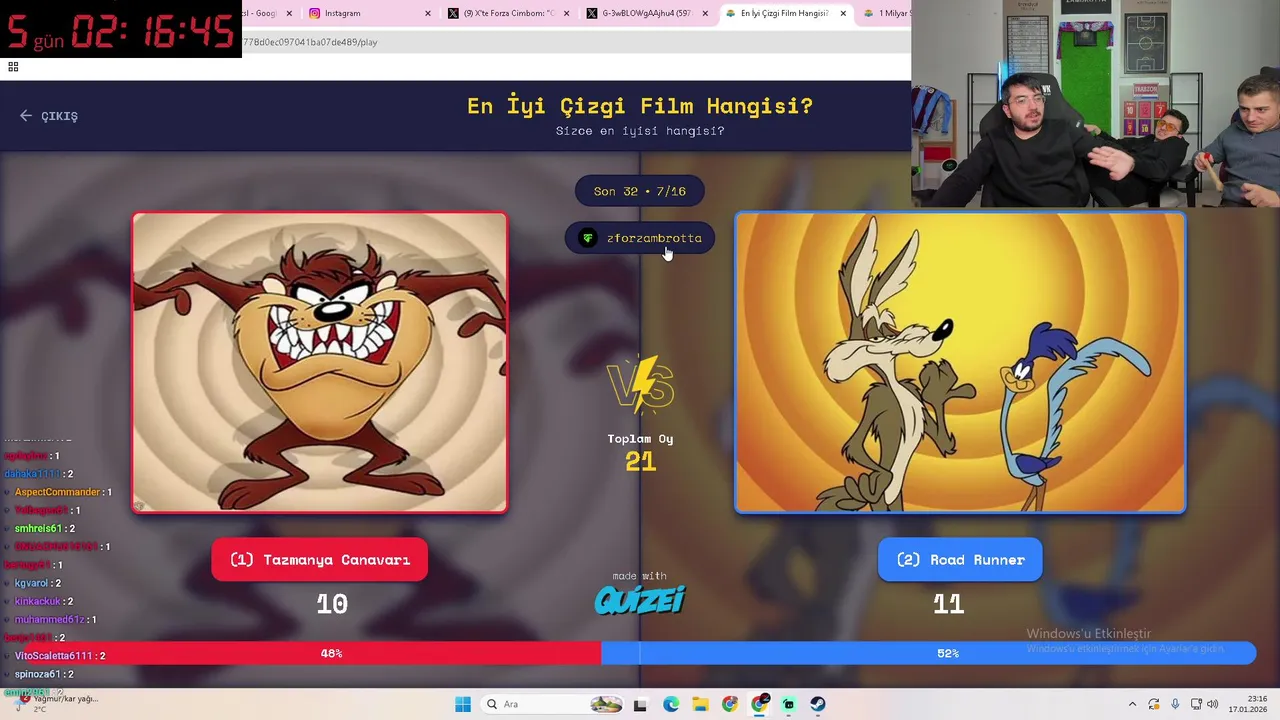Click chat user kgvarol
The height and width of the screenshot is (720, 1280).
pos(31,583)
